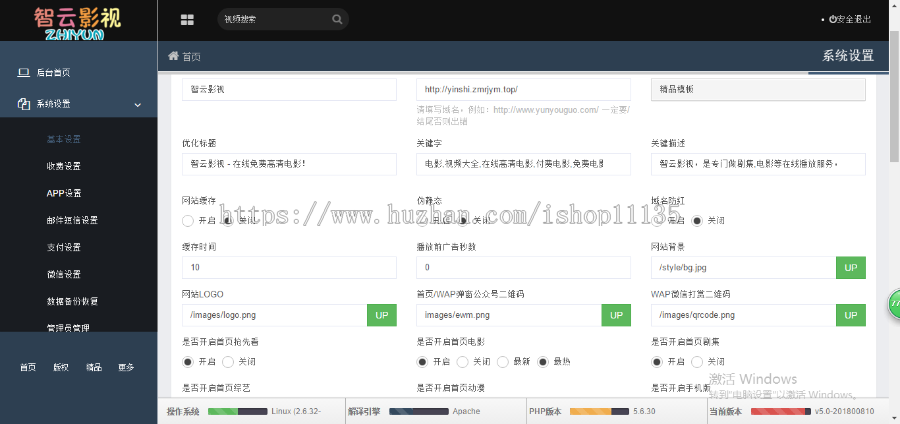Select 开启 for 是否开启首页剧集
900x424 pixels.
(x=657, y=362)
